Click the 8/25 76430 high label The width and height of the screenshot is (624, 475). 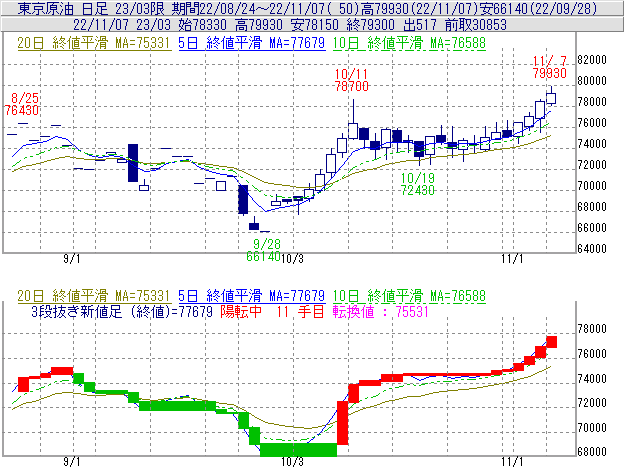(22, 104)
